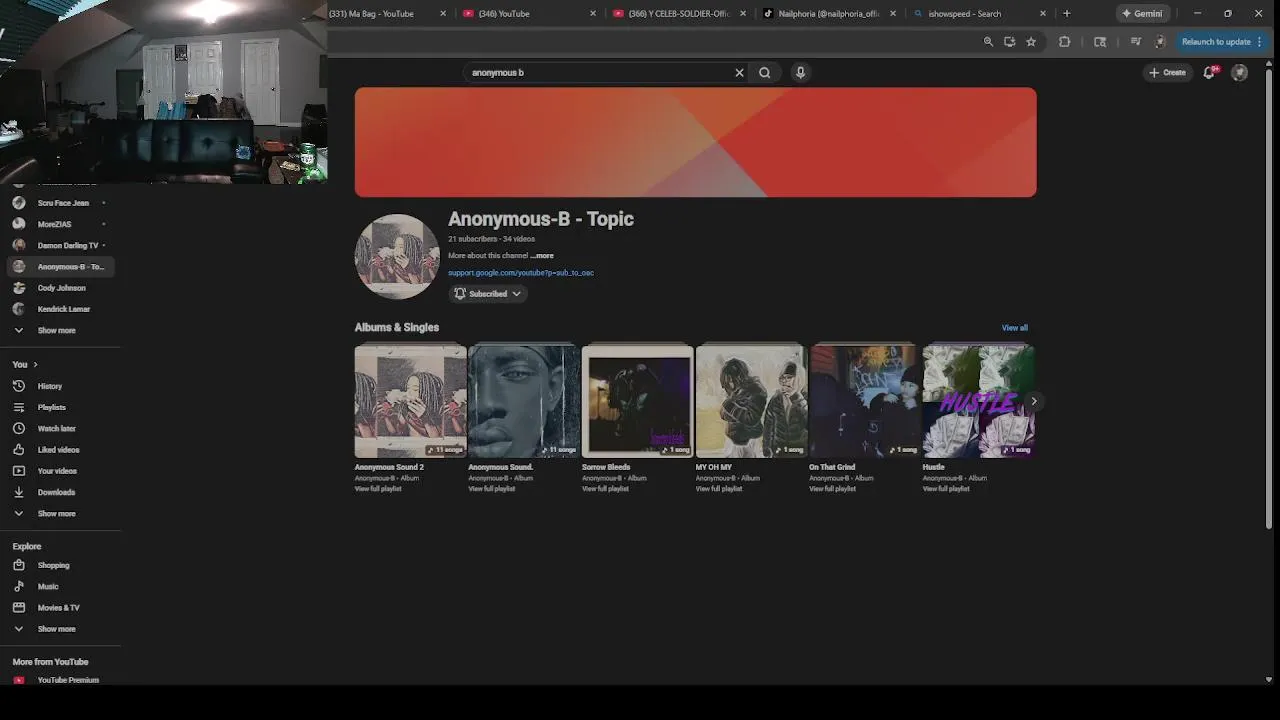This screenshot has width=1280, height=720.
Task: Open Music note icon under Explore
Action: (x=18, y=586)
